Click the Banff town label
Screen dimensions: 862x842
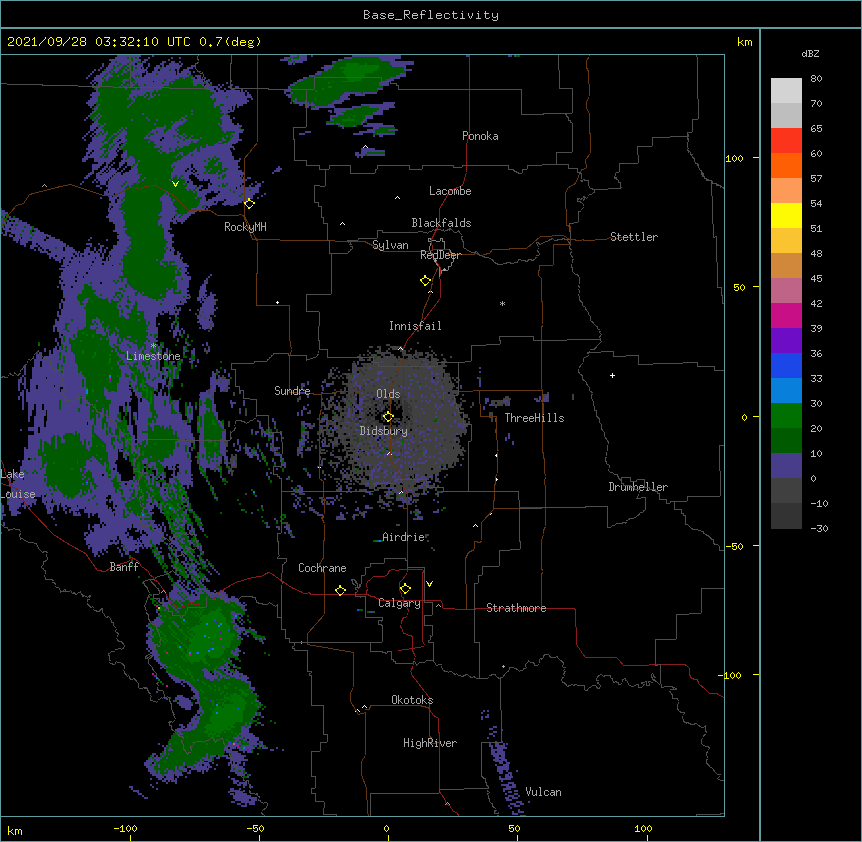click(124, 567)
